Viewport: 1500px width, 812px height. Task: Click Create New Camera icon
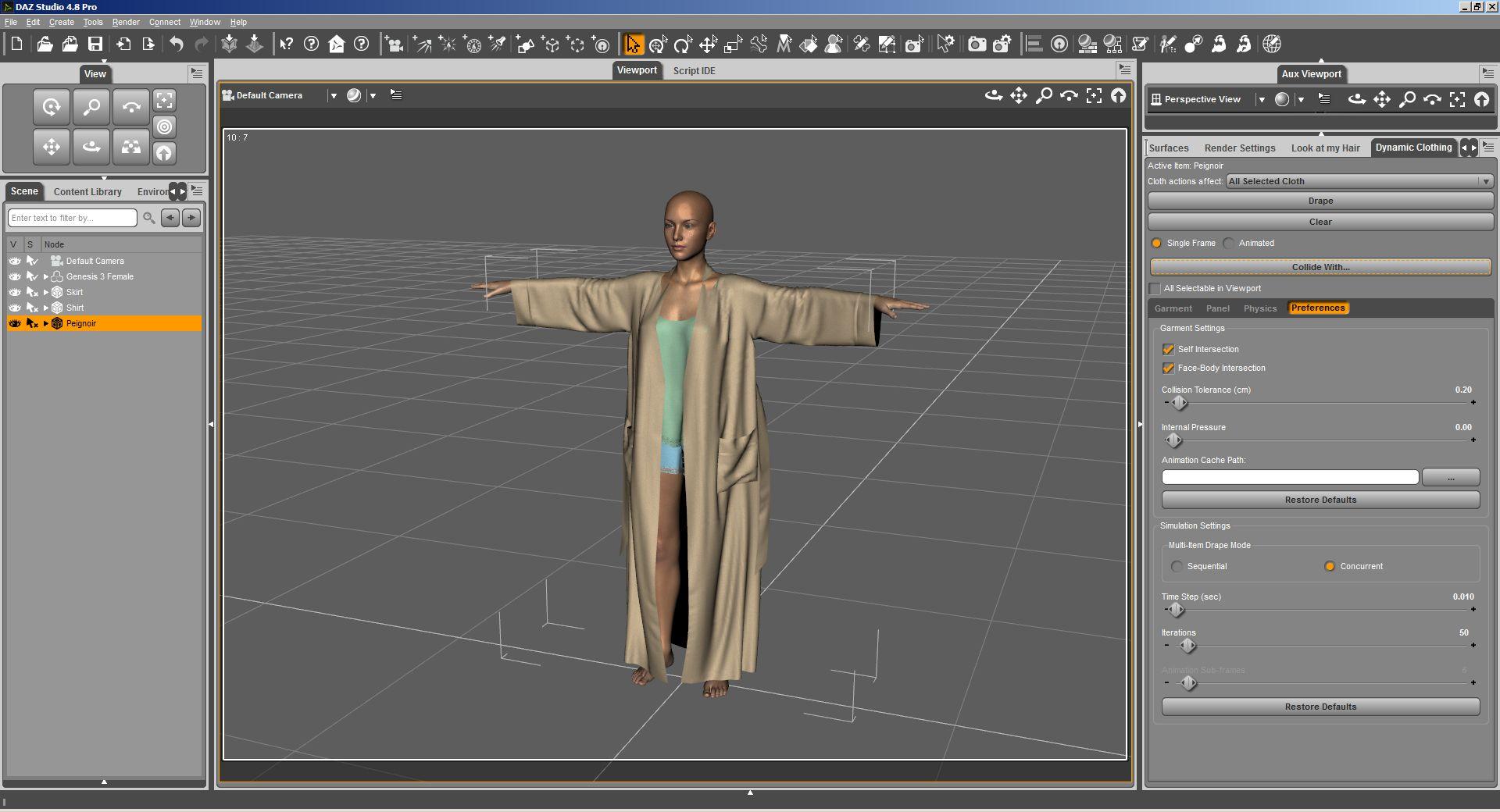tap(395, 45)
